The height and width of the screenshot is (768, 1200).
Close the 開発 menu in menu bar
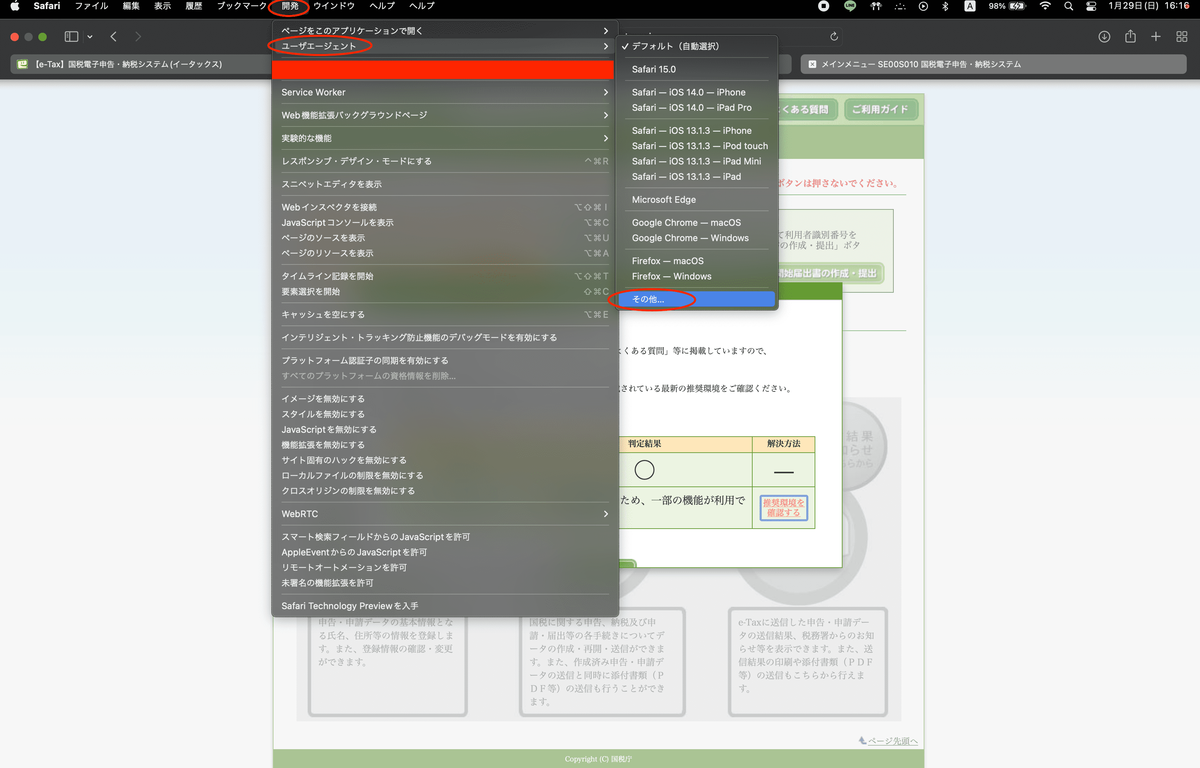coord(289,6)
